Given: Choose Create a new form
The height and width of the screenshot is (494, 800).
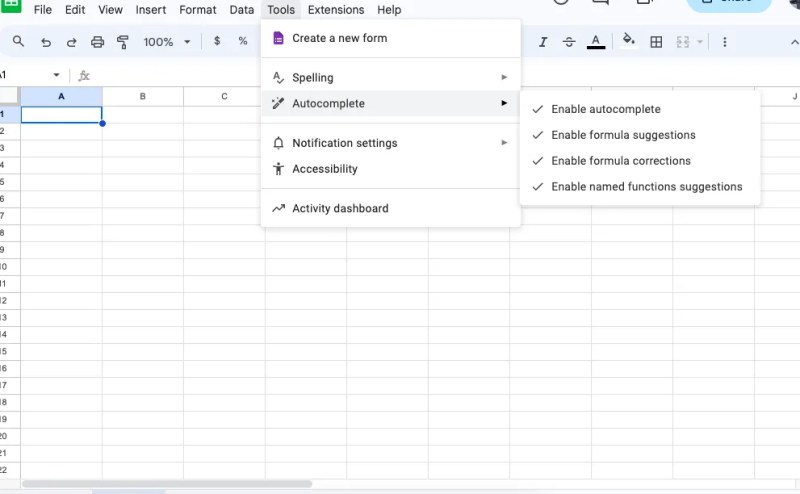Looking at the screenshot, I should (391, 38).
